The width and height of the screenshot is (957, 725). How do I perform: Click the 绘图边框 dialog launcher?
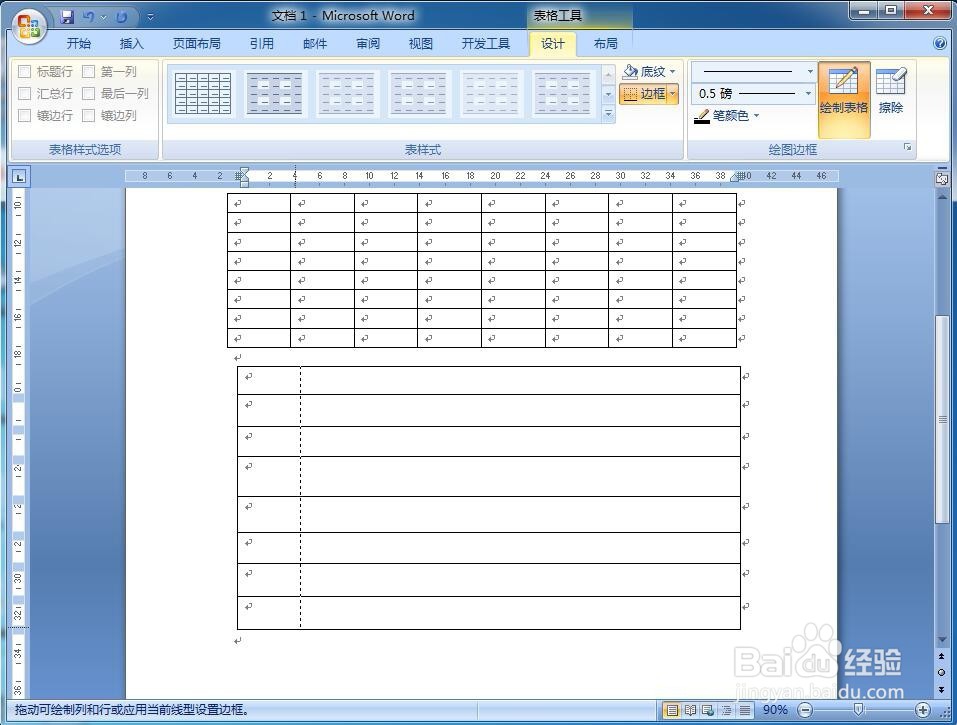908,148
